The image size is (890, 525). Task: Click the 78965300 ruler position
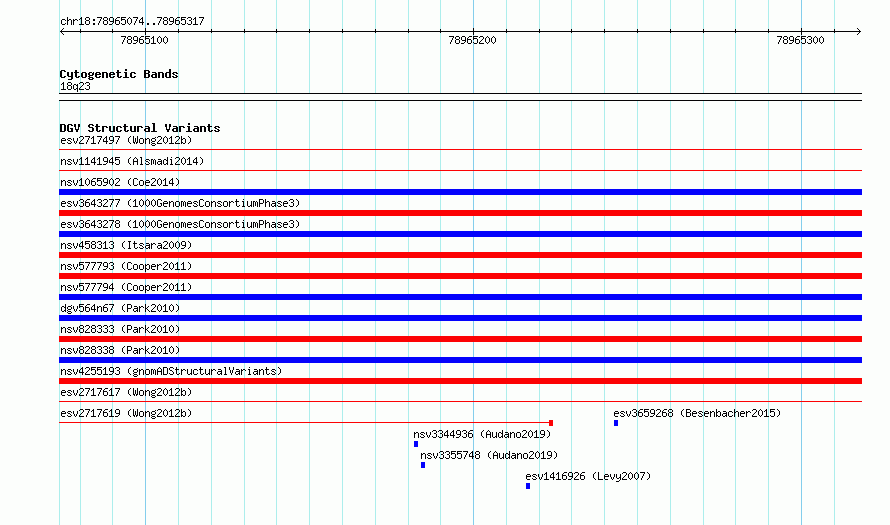coord(800,40)
